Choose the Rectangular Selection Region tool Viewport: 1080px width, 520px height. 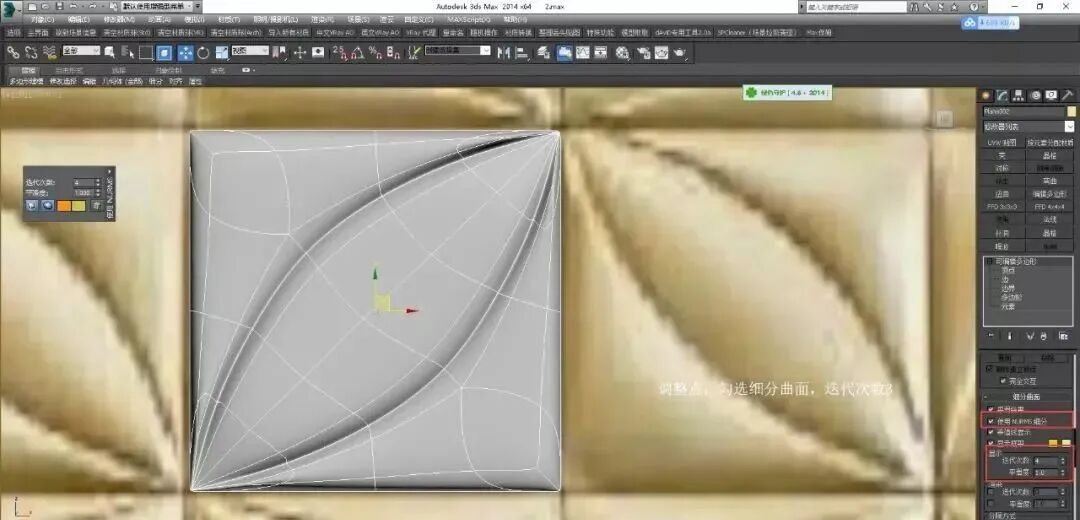145,52
